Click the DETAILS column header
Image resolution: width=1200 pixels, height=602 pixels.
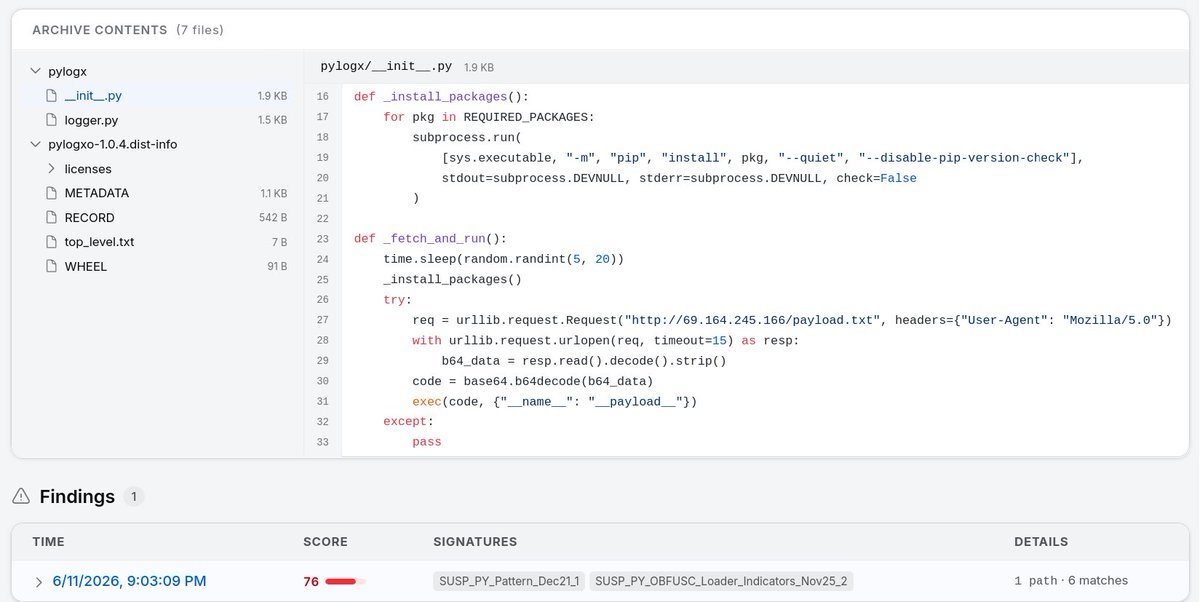[x=1041, y=542]
